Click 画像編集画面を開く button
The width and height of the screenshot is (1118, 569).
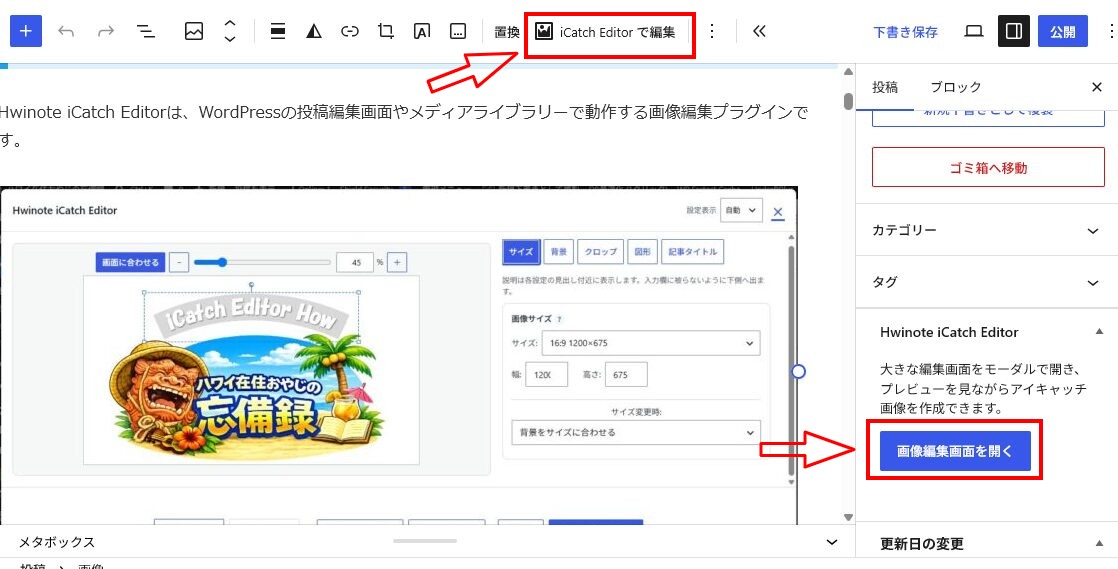[955, 451]
